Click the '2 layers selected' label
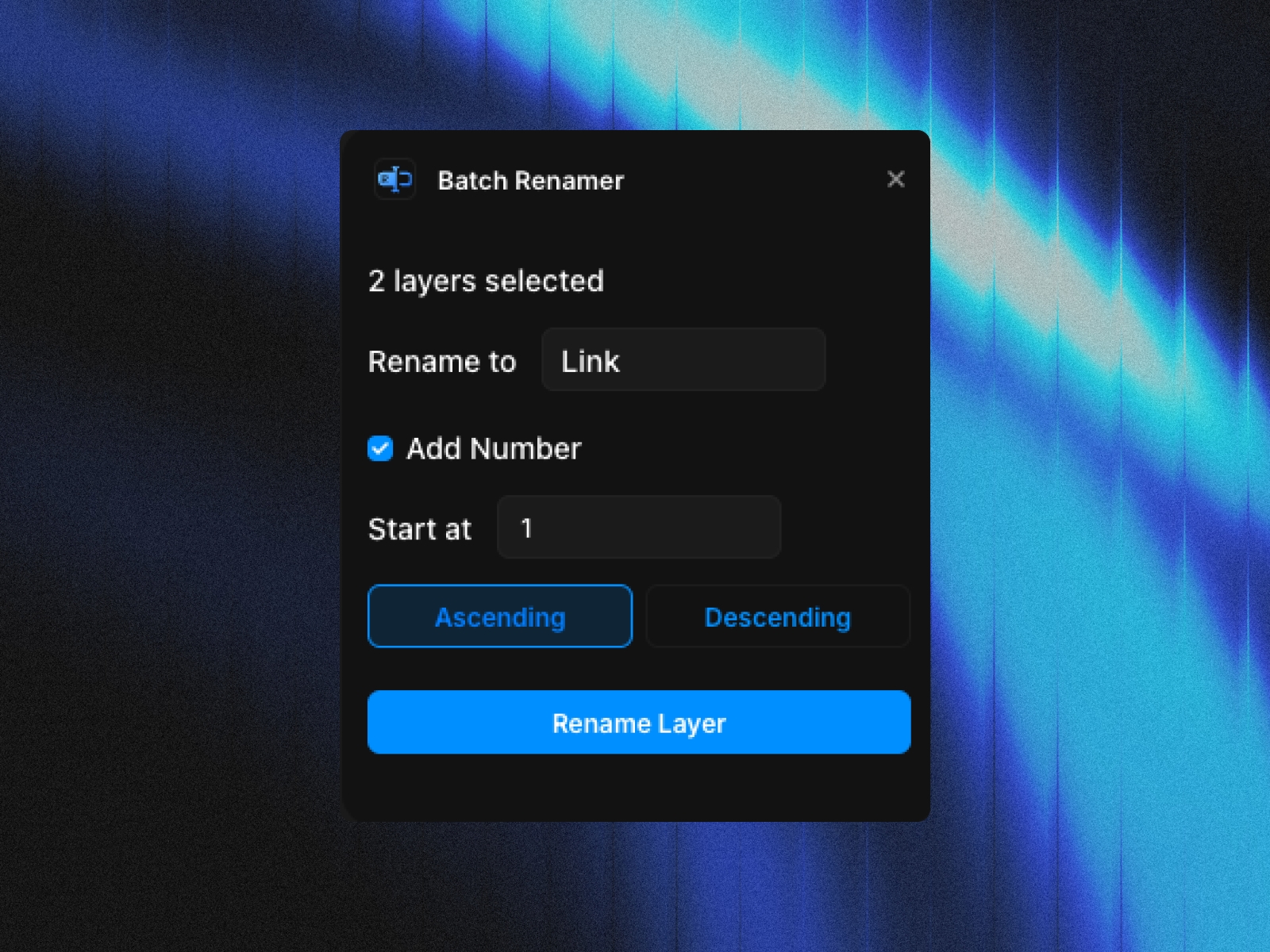The height and width of the screenshot is (952, 1270). [x=486, y=281]
